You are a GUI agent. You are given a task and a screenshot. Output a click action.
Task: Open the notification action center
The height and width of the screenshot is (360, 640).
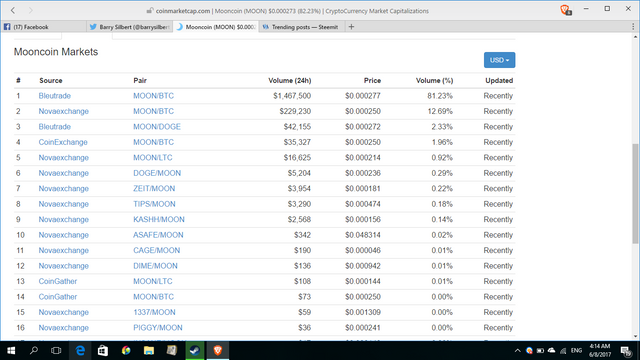[x=626, y=351]
